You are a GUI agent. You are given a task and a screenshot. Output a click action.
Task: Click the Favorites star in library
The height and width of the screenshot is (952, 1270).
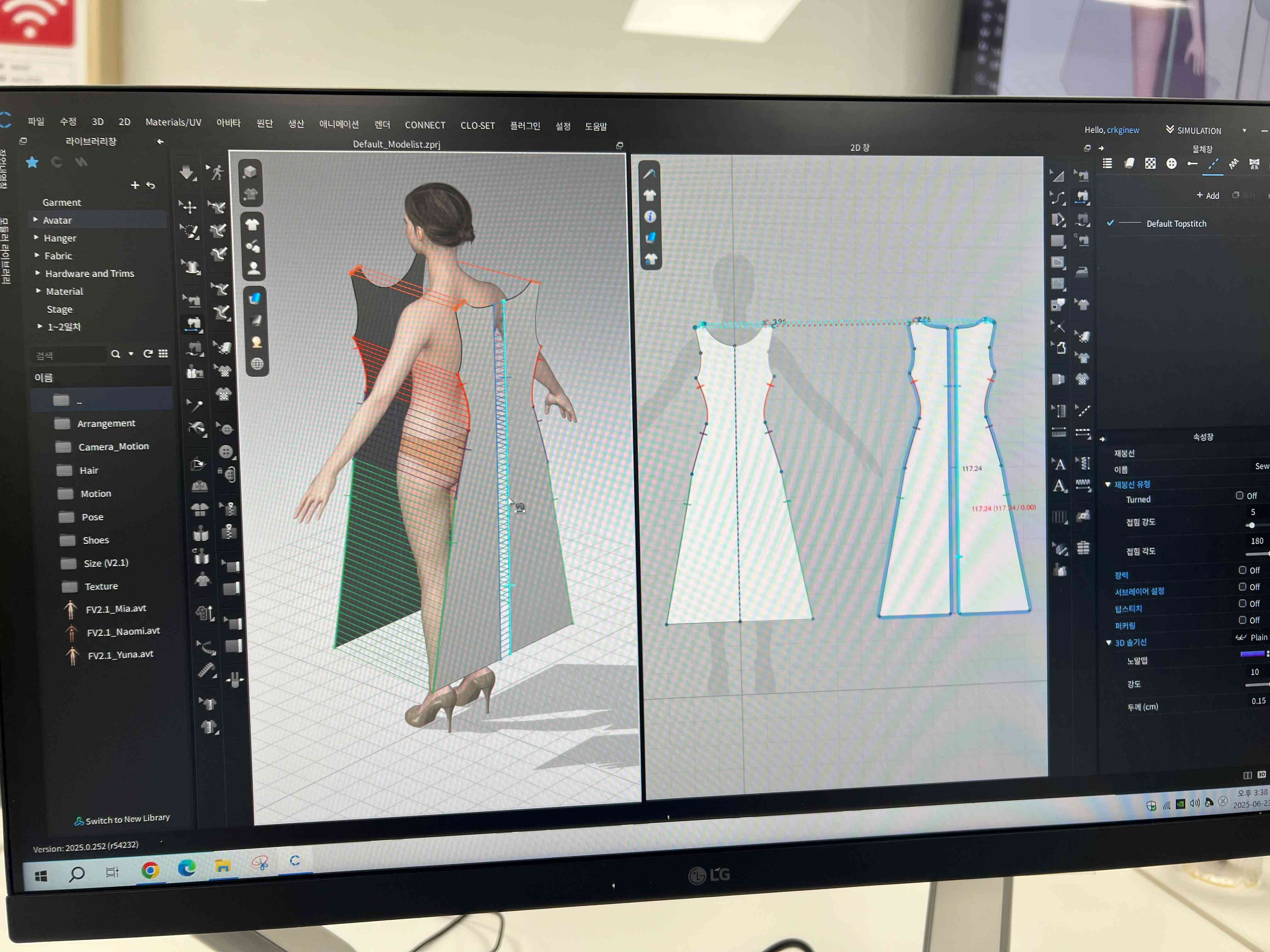32,162
